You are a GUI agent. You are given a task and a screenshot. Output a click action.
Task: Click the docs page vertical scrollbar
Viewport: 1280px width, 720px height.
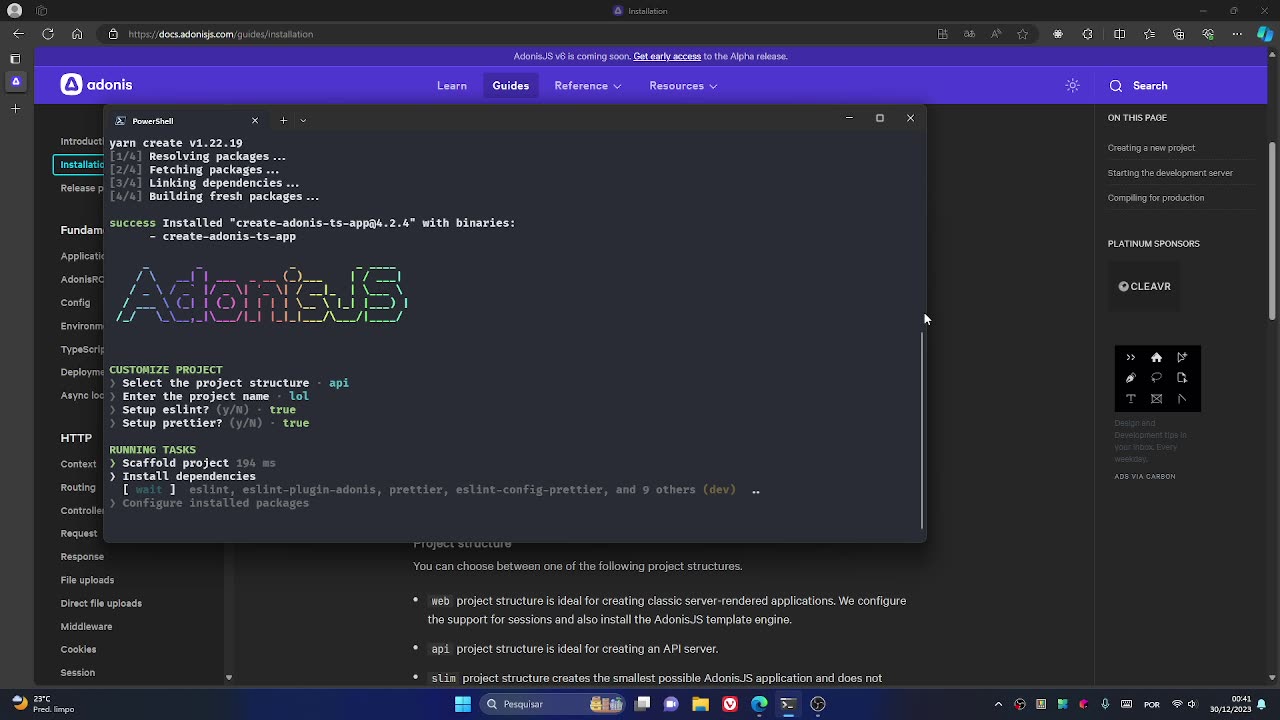[1272, 230]
